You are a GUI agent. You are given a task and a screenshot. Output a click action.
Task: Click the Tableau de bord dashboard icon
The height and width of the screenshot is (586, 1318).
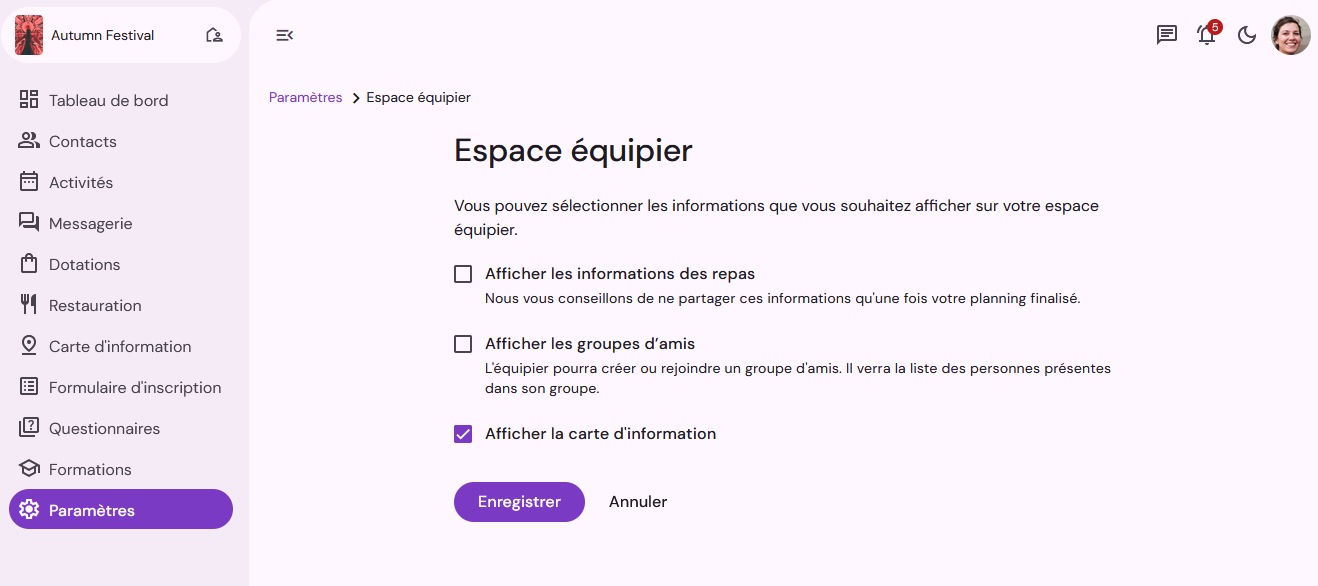[29, 99]
